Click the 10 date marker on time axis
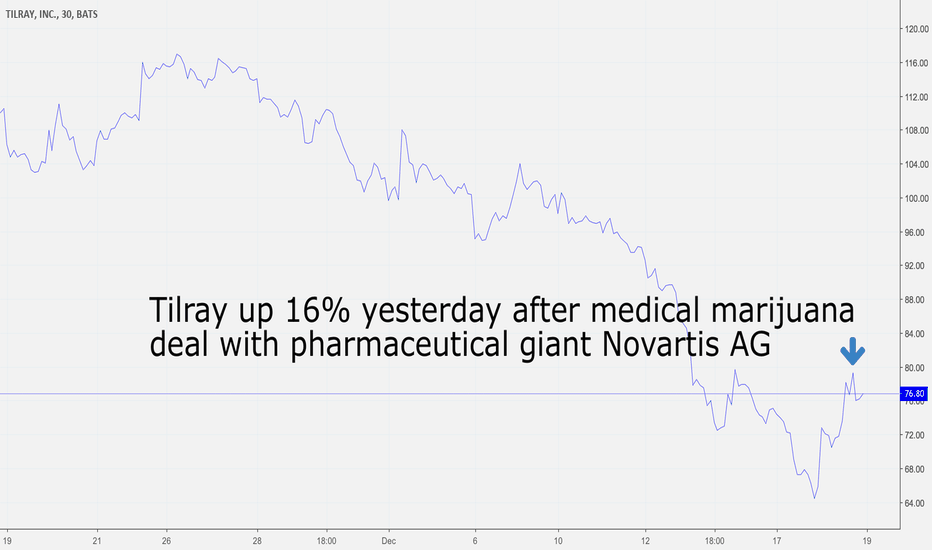The image size is (932, 550). coord(558,540)
